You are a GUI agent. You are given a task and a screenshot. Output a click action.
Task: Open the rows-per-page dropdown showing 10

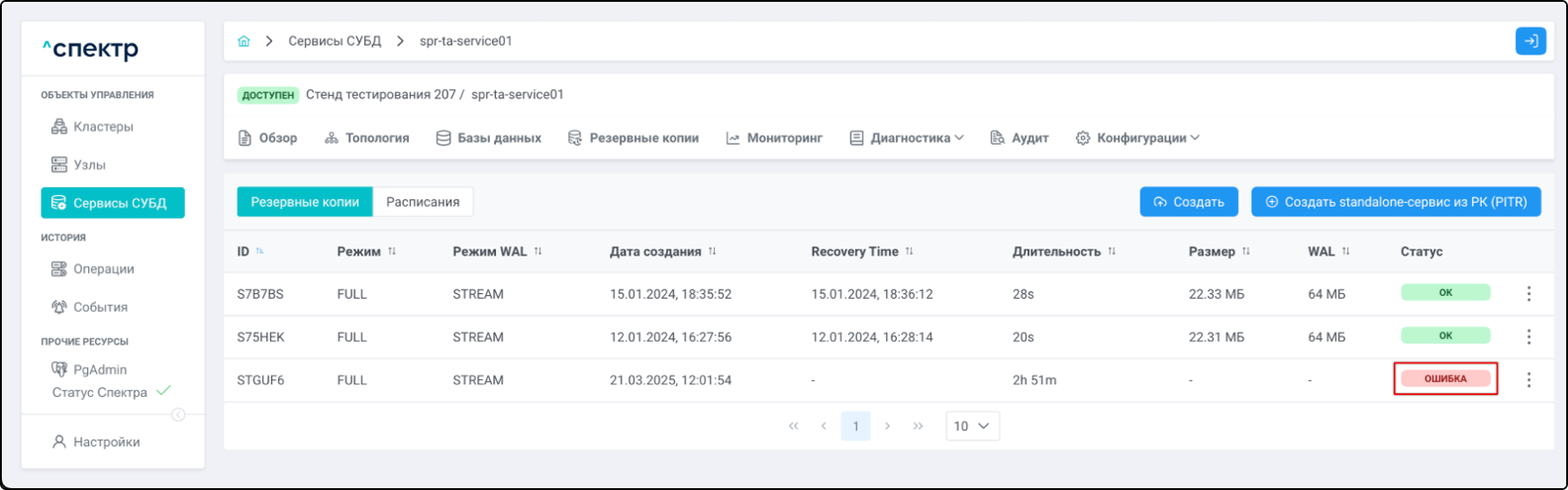coord(972,426)
